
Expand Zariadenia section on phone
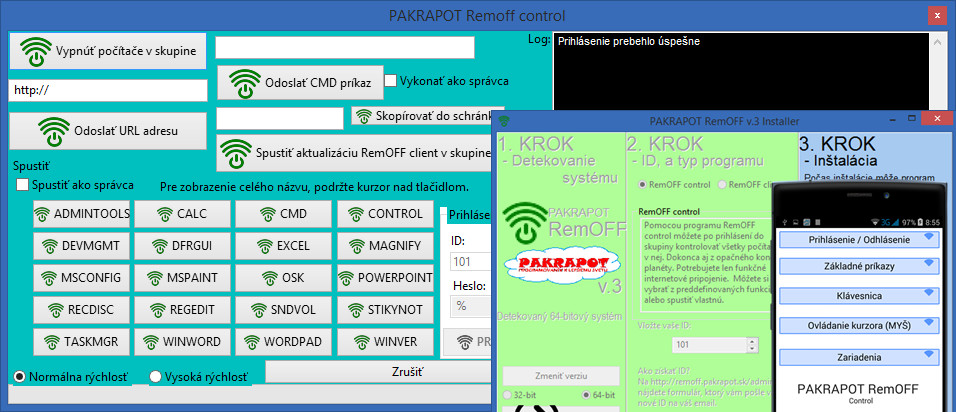point(859,357)
